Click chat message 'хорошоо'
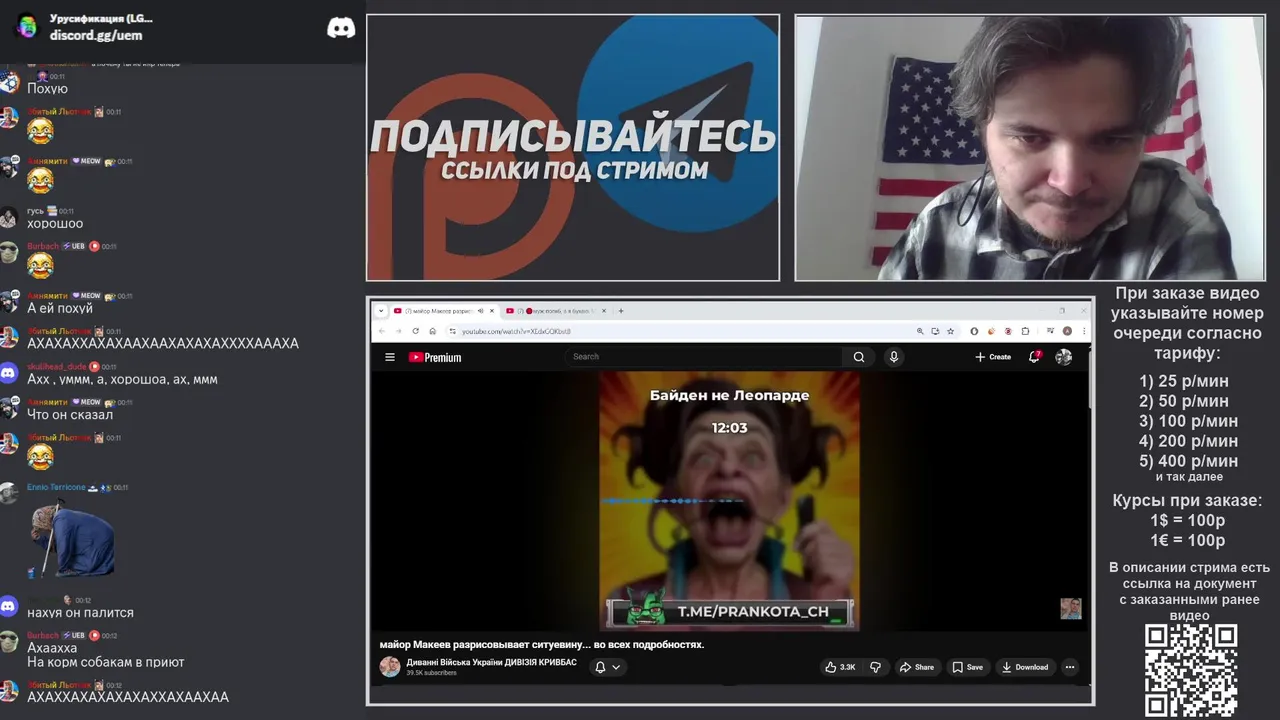 tap(55, 224)
